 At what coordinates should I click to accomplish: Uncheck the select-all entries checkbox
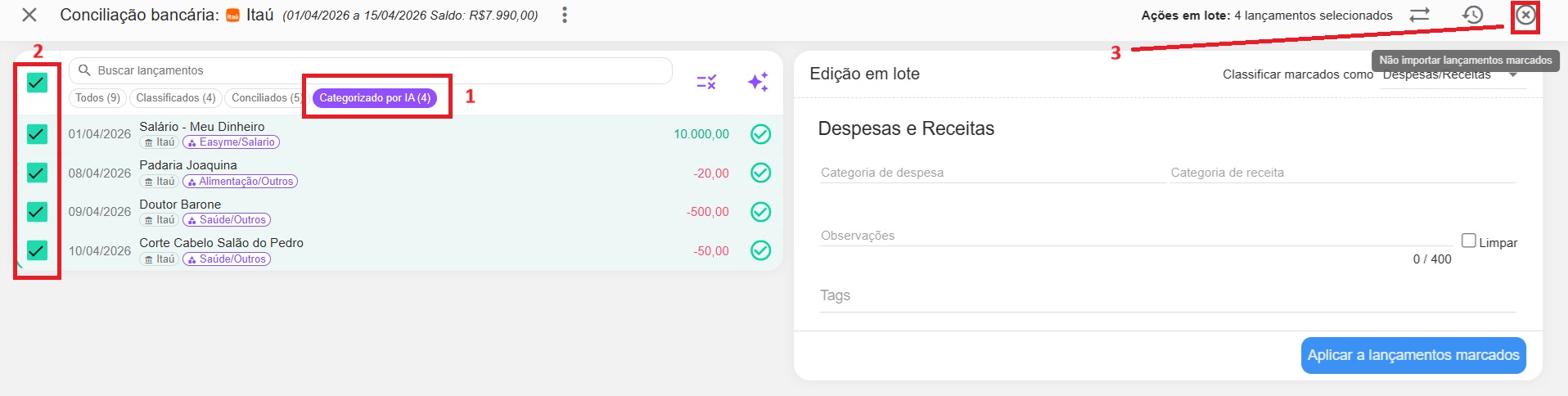point(37,82)
